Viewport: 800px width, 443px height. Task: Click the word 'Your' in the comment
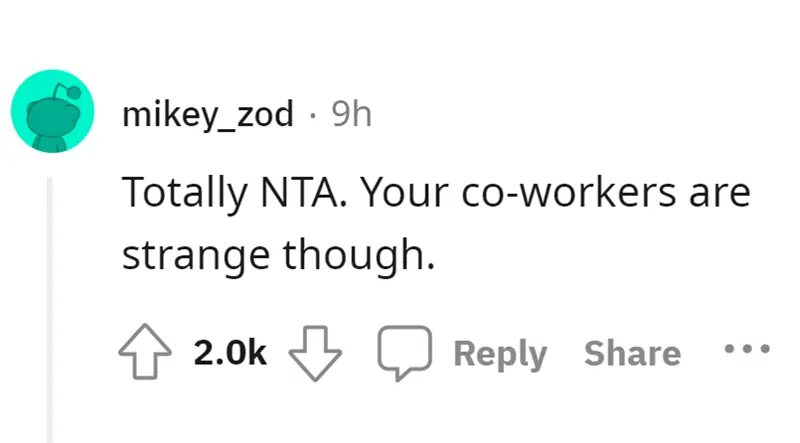point(405,193)
